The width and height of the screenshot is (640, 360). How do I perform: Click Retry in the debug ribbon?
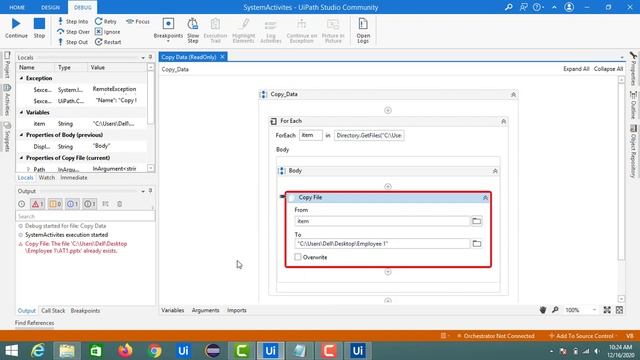[106, 21]
